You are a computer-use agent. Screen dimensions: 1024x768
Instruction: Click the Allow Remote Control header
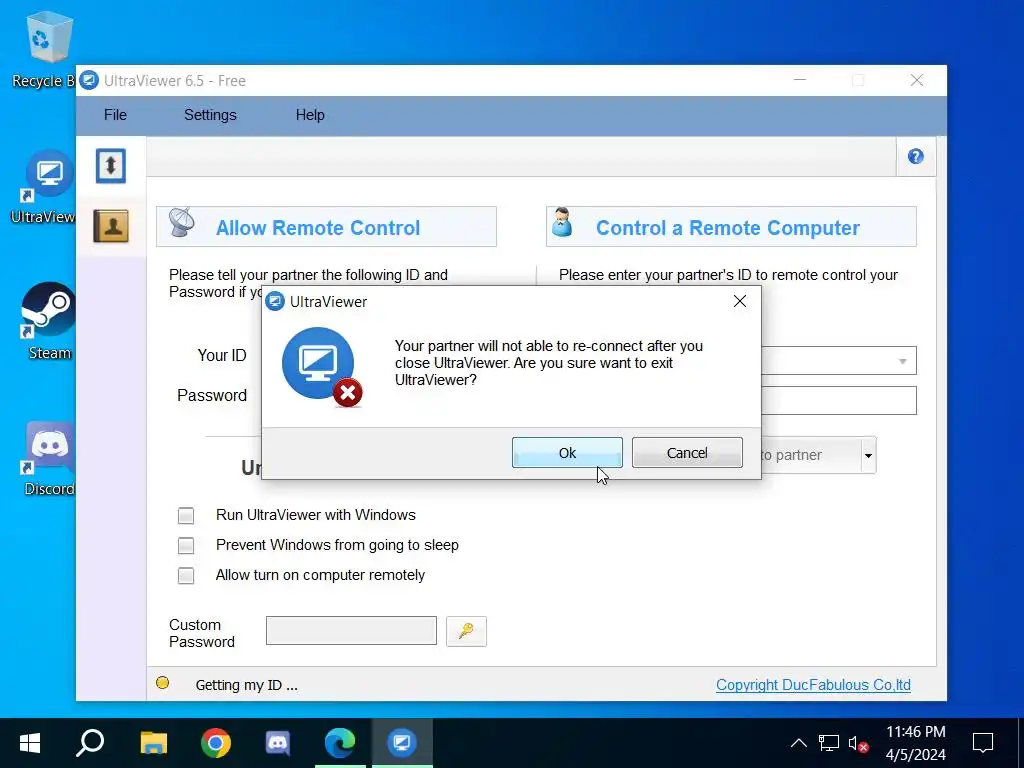327,227
